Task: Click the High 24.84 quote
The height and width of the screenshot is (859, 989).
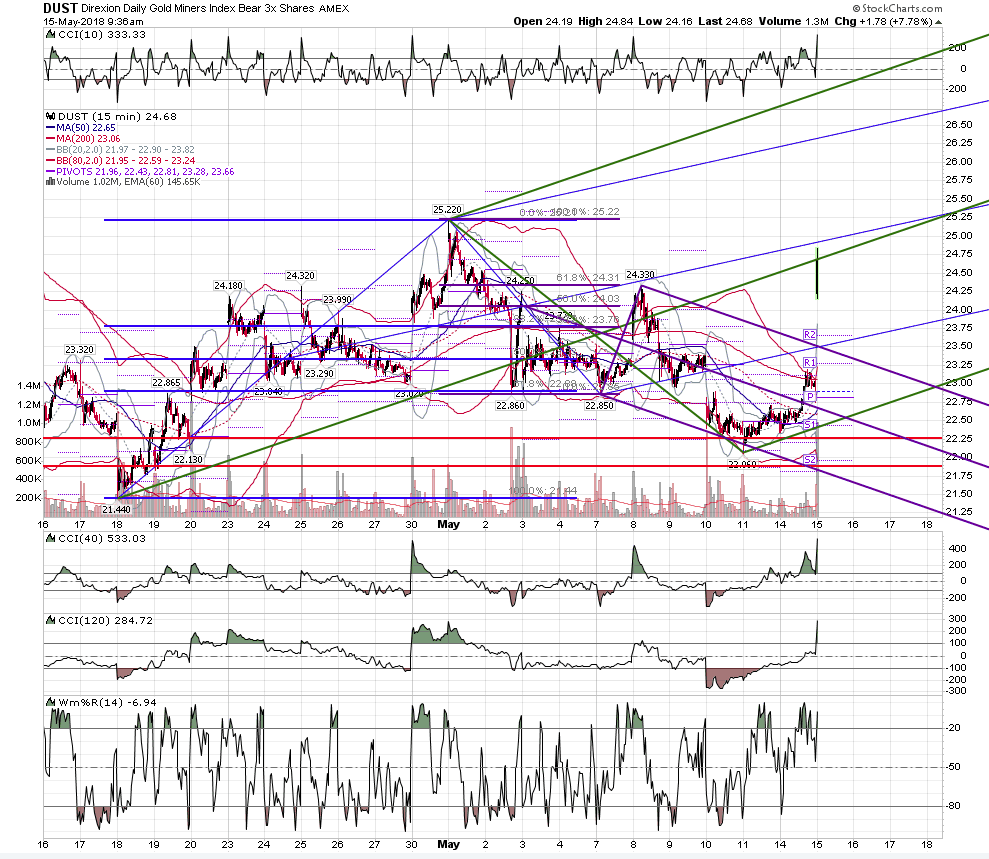Action: click(606, 21)
